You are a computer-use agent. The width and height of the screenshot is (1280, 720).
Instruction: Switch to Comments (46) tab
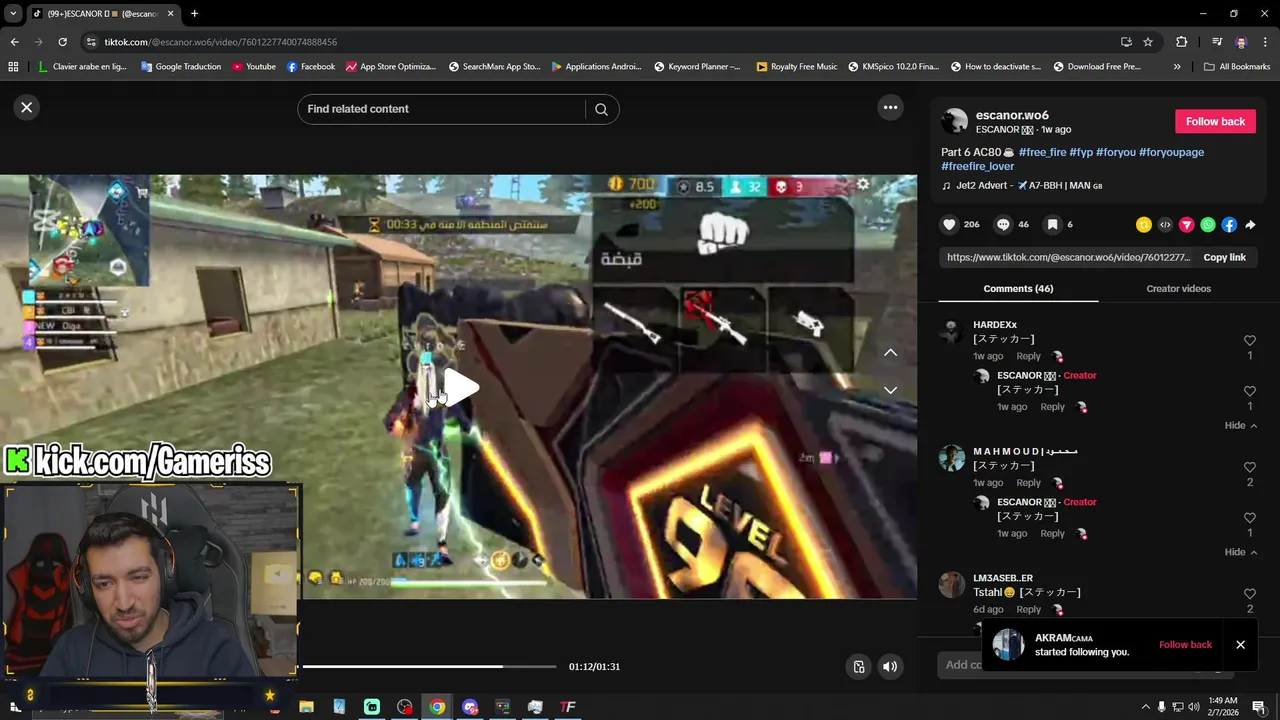(1018, 288)
